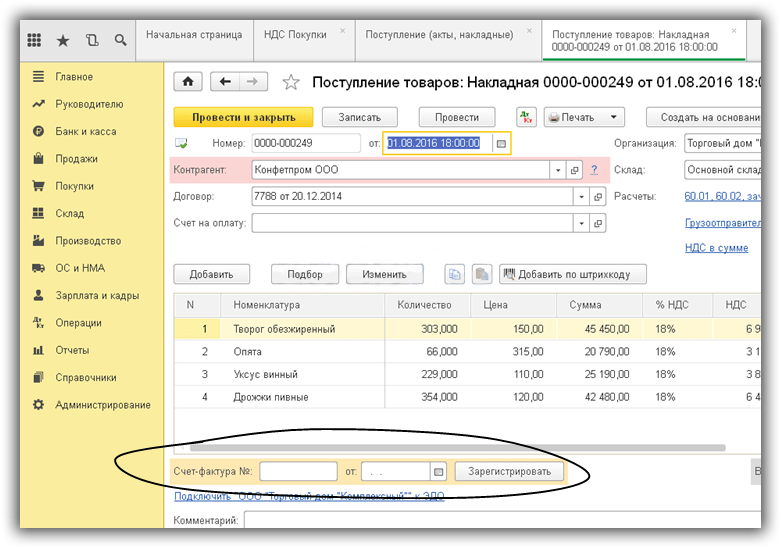Go to home page with house button
This screenshot has width=781, height=548.
[188, 82]
